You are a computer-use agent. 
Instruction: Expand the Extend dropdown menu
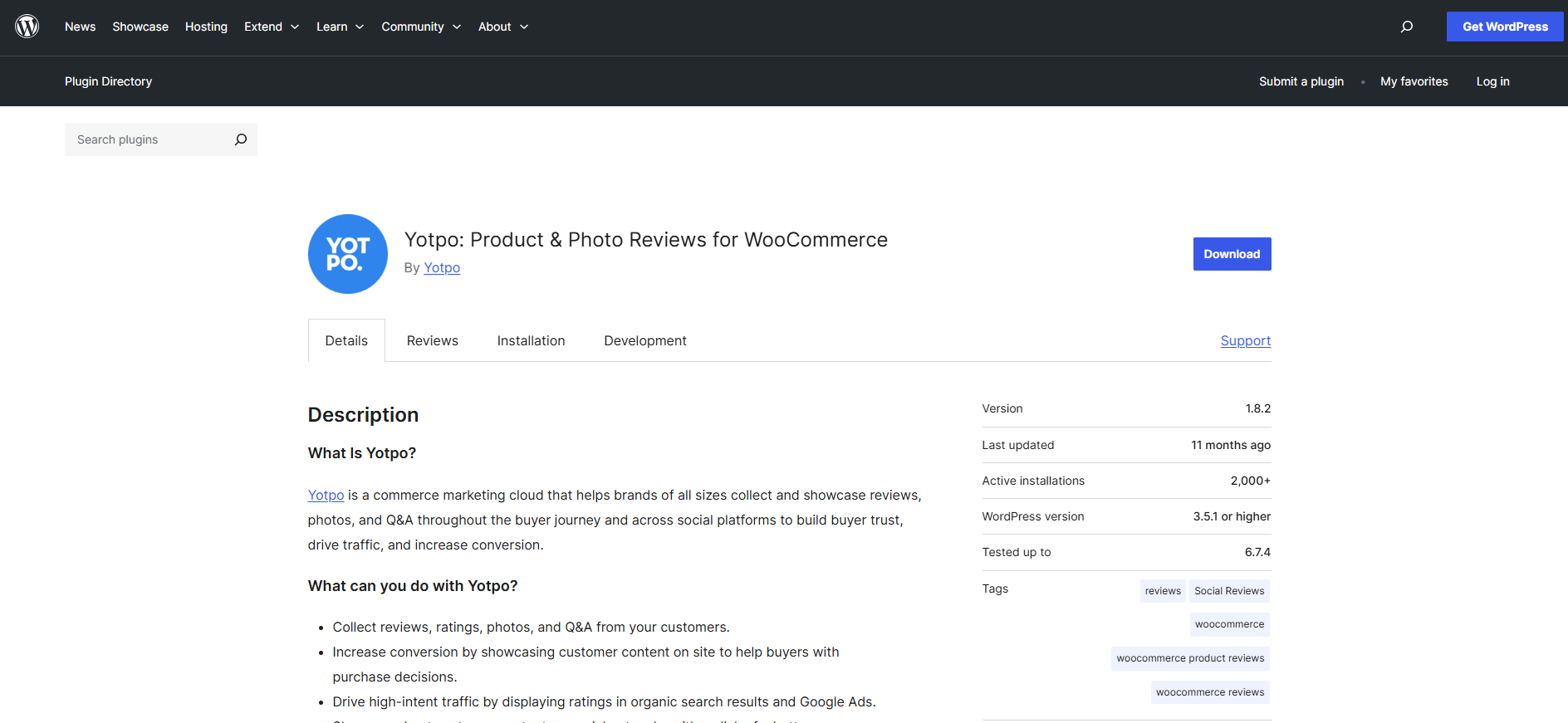(x=271, y=27)
